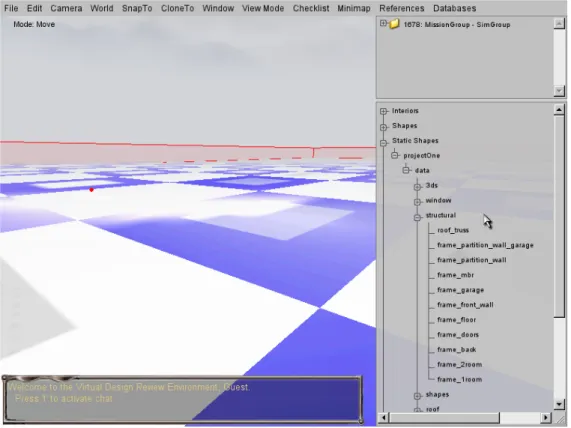The image size is (571, 428).
Task: Expand the MissionGroup SimGroup node
Action: [383, 24]
